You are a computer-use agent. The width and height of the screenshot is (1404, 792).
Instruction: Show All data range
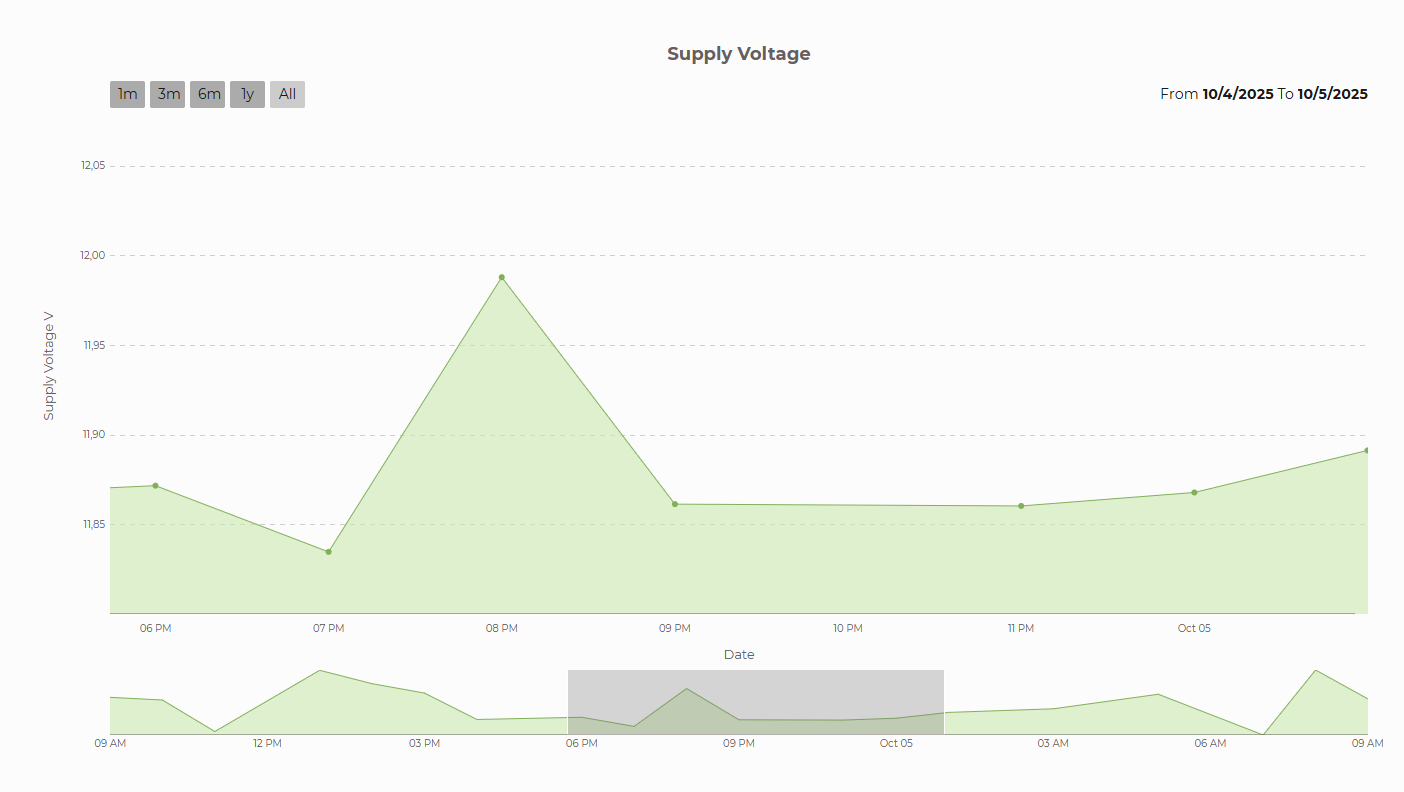tap(287, 94)
